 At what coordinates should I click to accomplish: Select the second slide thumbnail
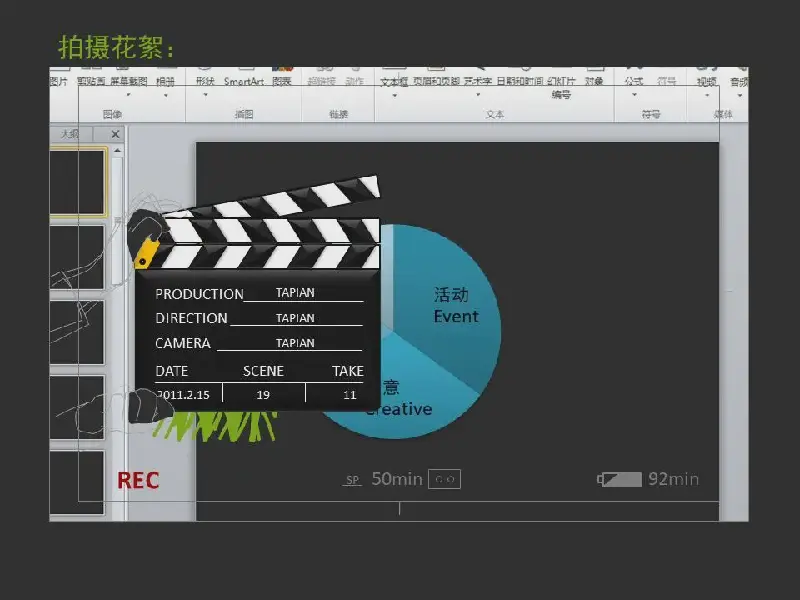pyautogui.click(x=78, y=257)
